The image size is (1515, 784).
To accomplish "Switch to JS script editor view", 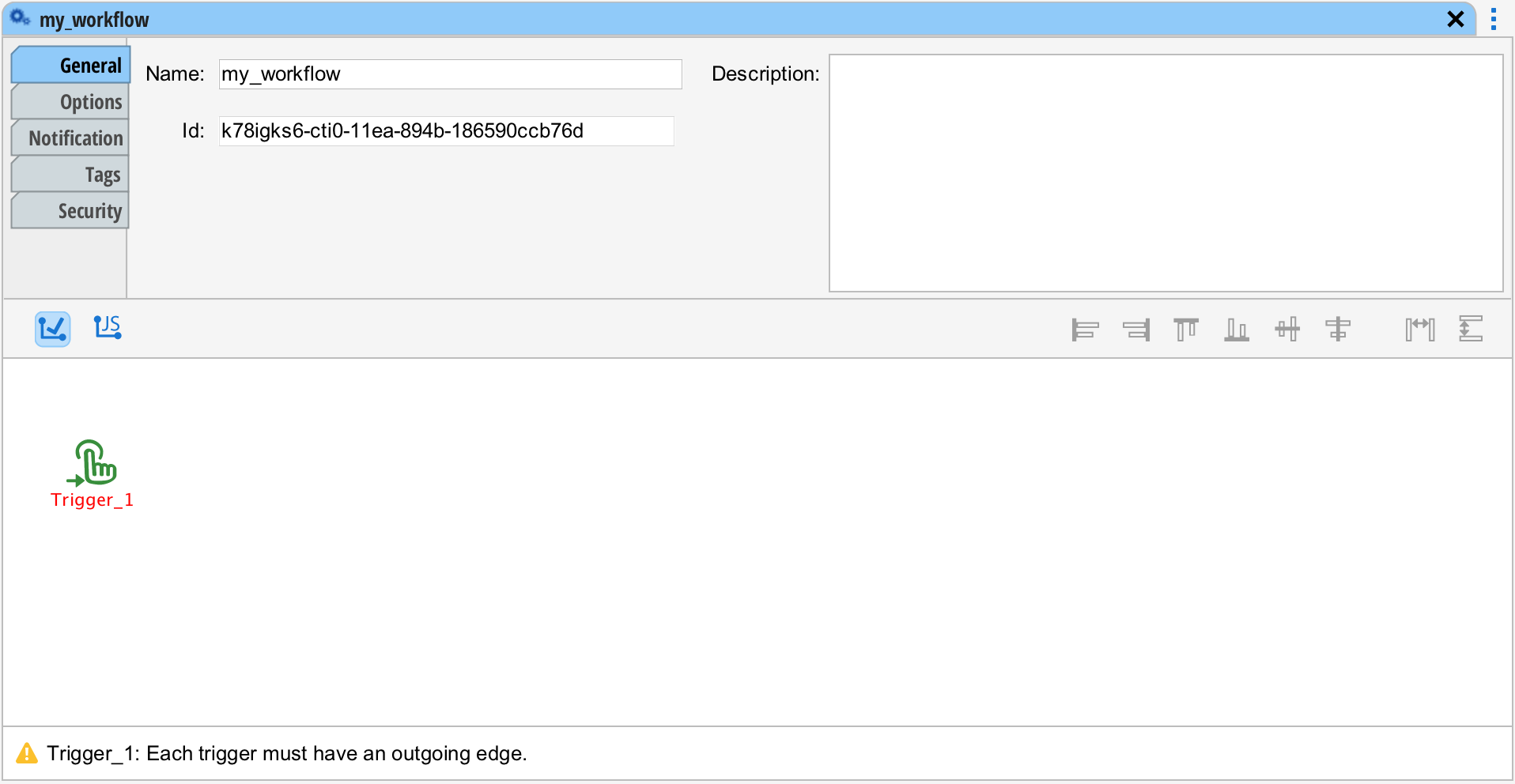I will (108, 327).
